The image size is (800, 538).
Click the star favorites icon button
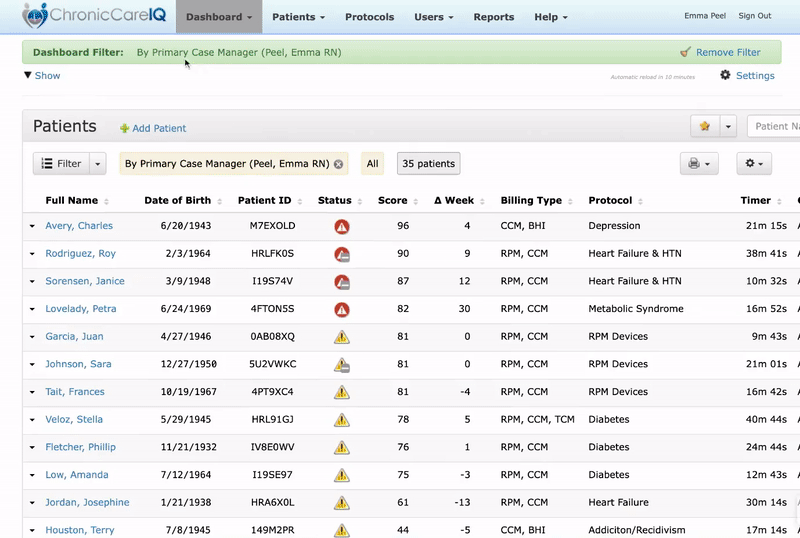[x=704, y=126]
